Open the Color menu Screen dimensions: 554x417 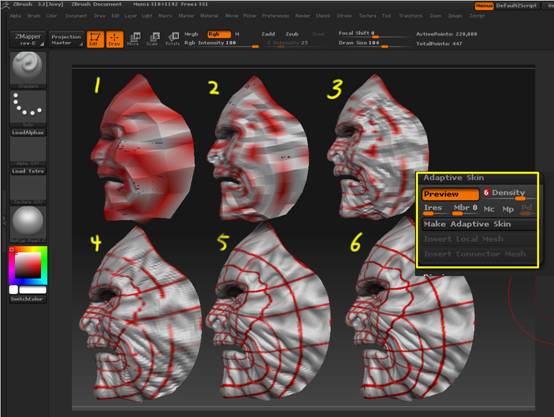(x=51, y=16)
